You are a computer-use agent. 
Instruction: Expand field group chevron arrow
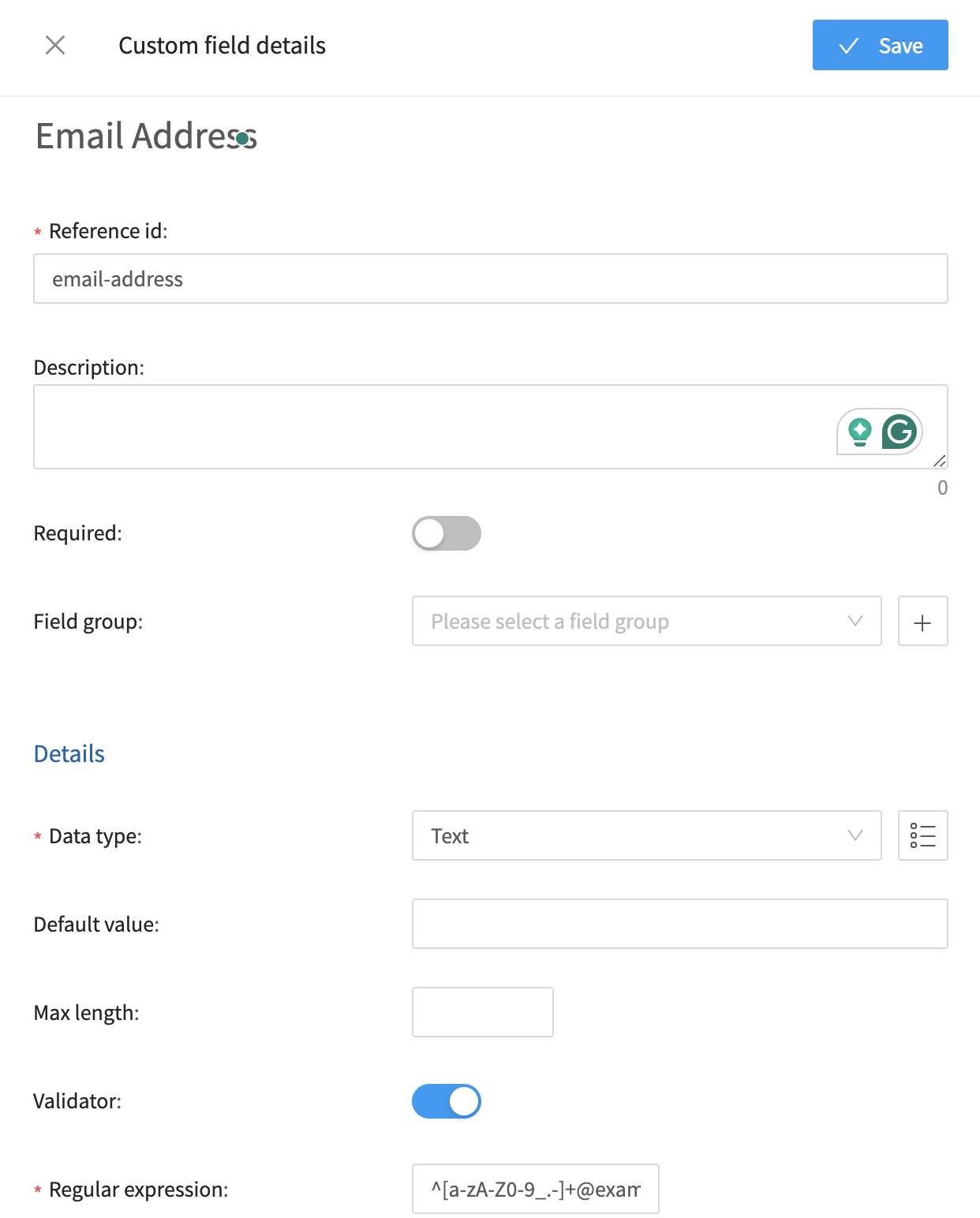pyautogui.click(x=854, y=621)
